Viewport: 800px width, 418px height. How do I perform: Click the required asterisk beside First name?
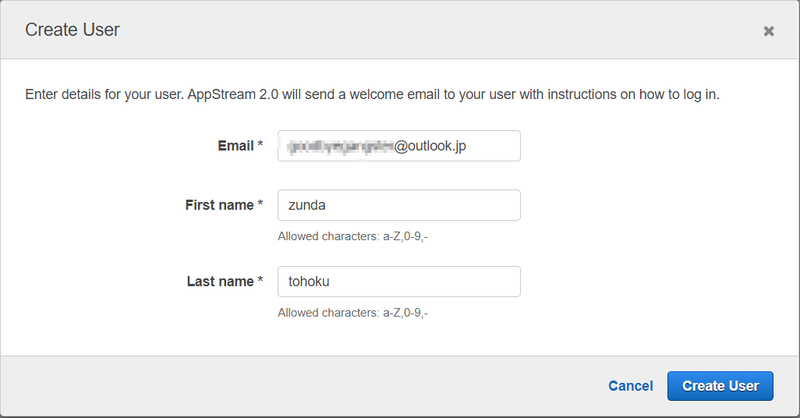[x=260, y=205]
